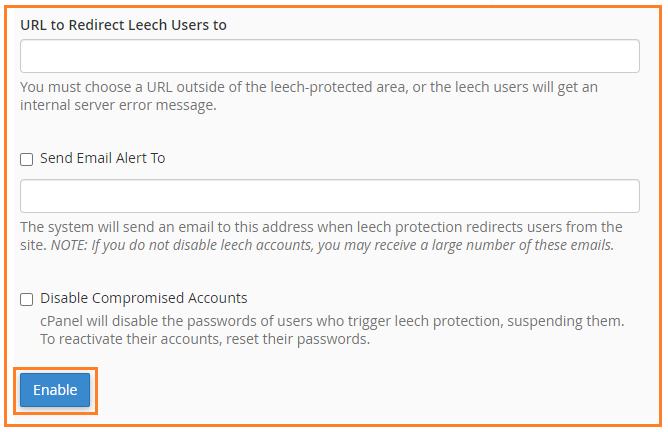Tick the Send Email Alert To checkbox
668x432 pixels.
pyautogui.click(x=26, y=159)
